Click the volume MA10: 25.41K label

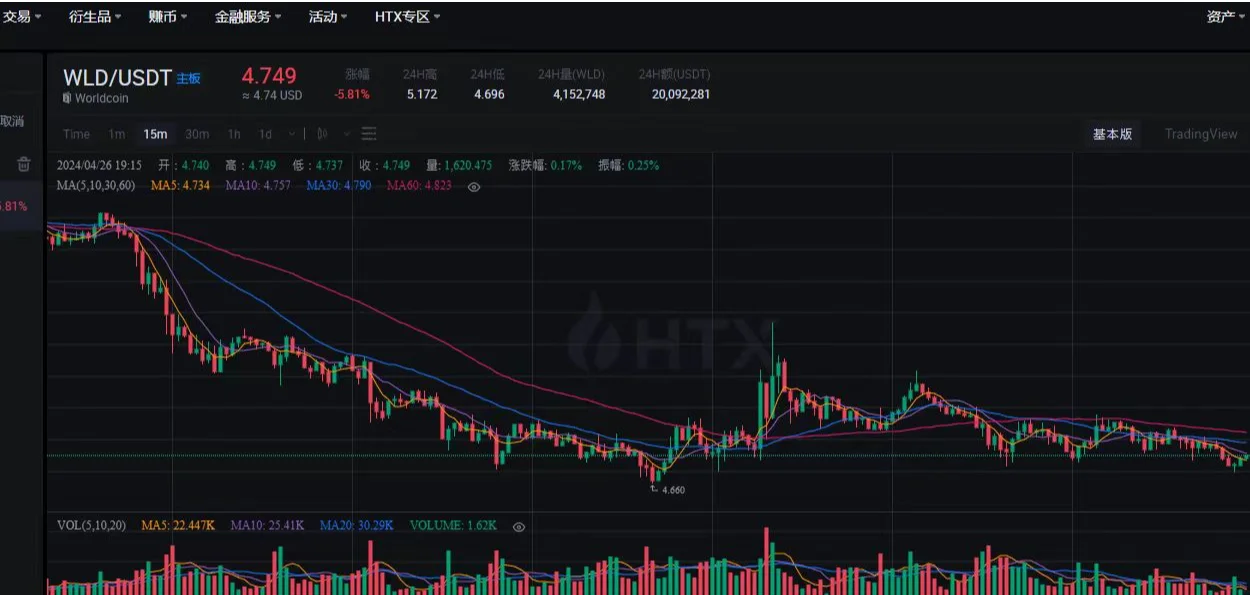268,526
